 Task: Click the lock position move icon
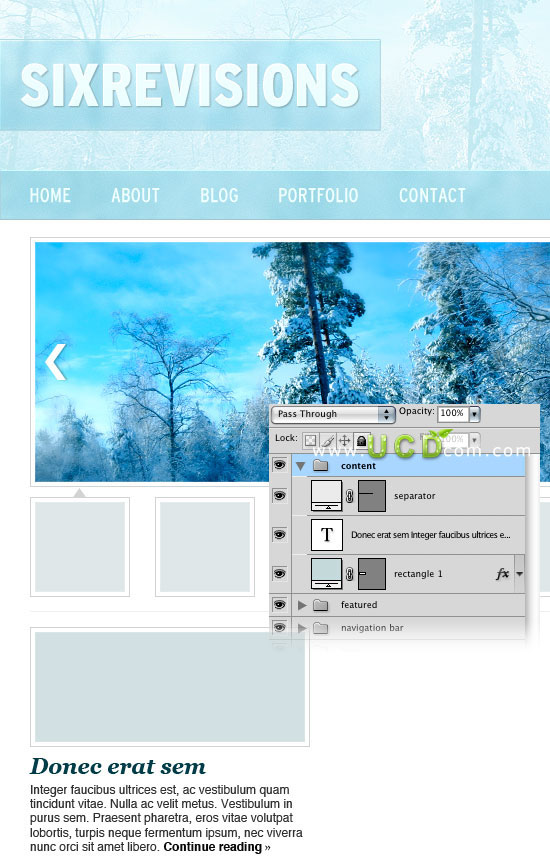click(x=345, y=440)
